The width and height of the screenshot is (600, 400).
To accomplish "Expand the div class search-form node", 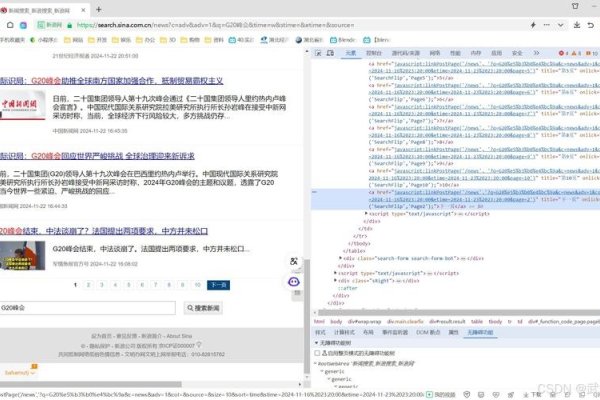I will pos(341,258).
